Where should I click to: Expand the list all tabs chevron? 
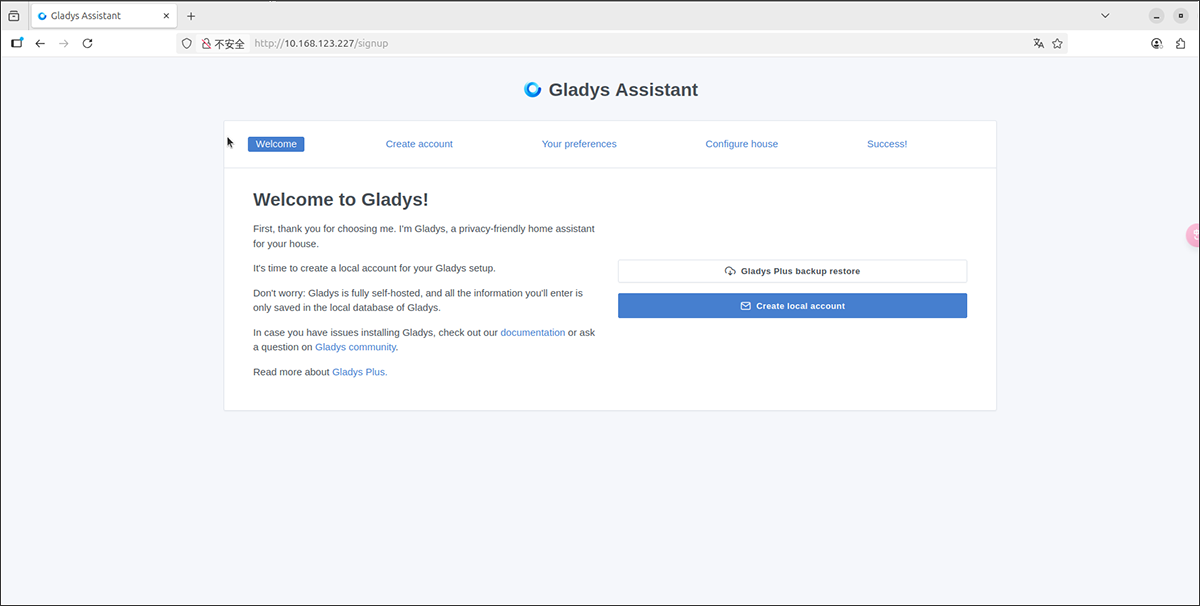click(1105, 16)
